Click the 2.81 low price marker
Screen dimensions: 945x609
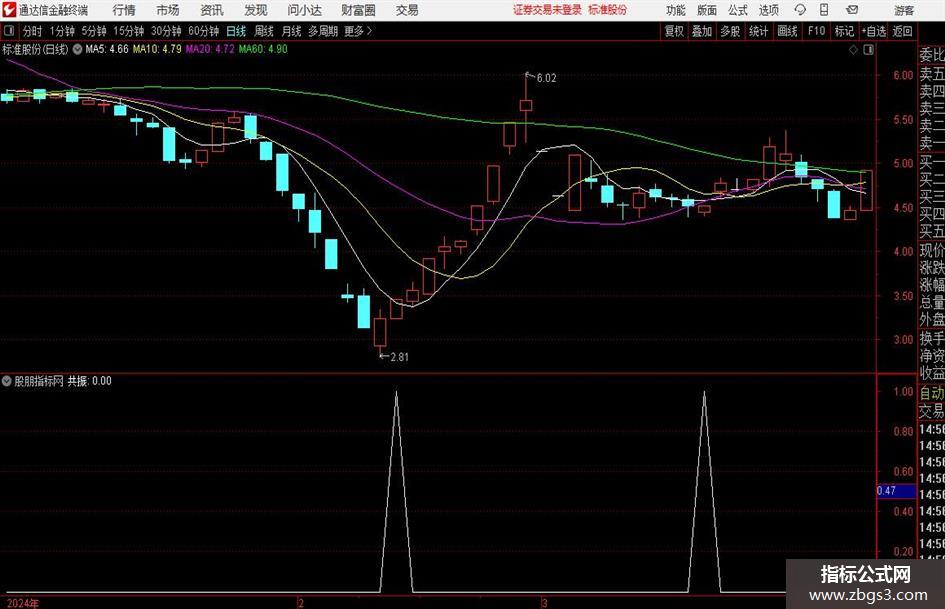click(x=399, y=357)
